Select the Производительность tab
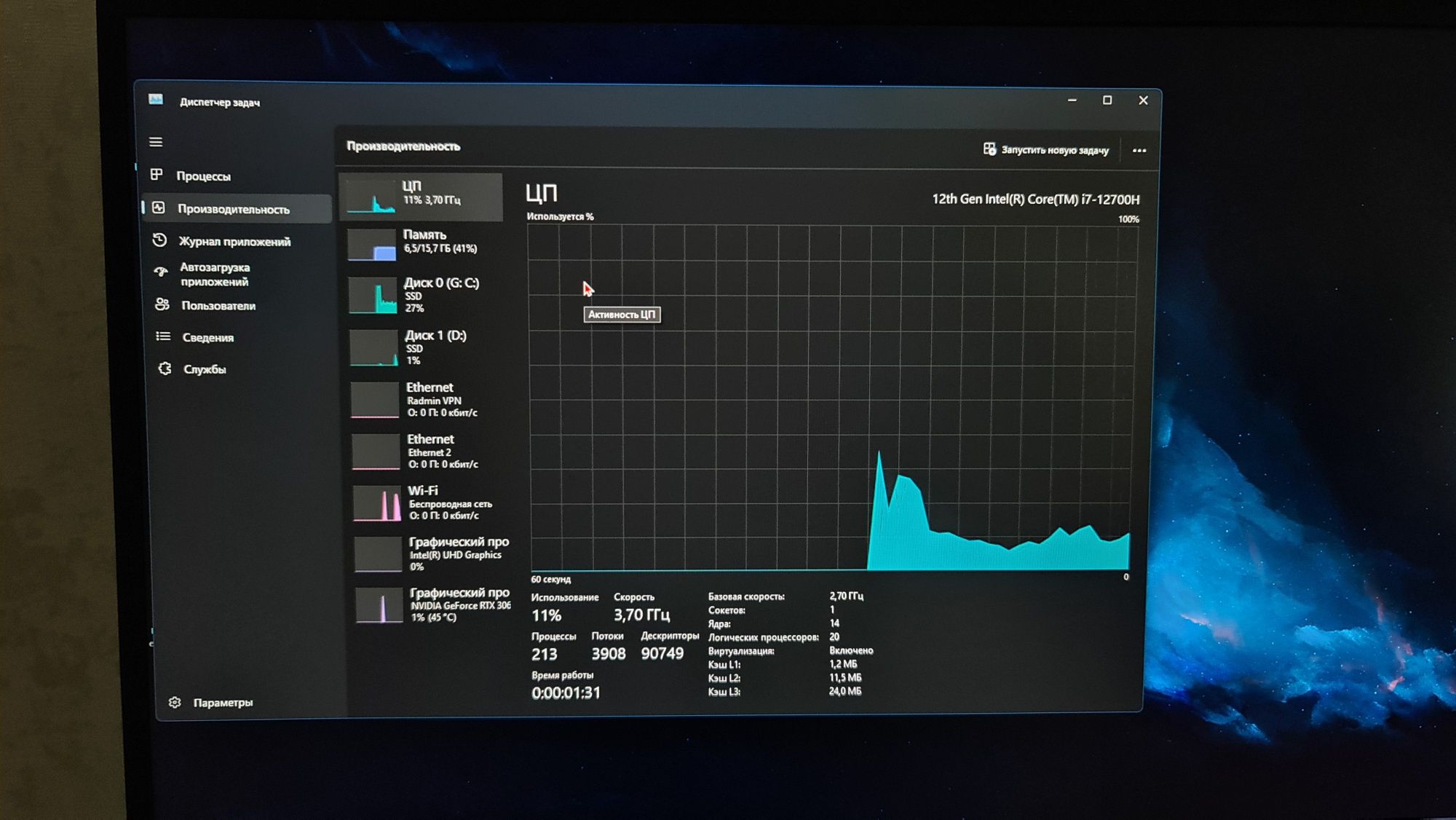This screenshot has height=820, width=1456. 237,208
